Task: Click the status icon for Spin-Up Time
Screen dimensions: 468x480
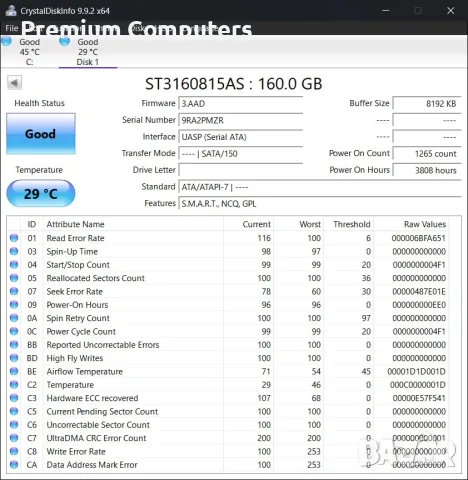Action: [x=14, y=251]
